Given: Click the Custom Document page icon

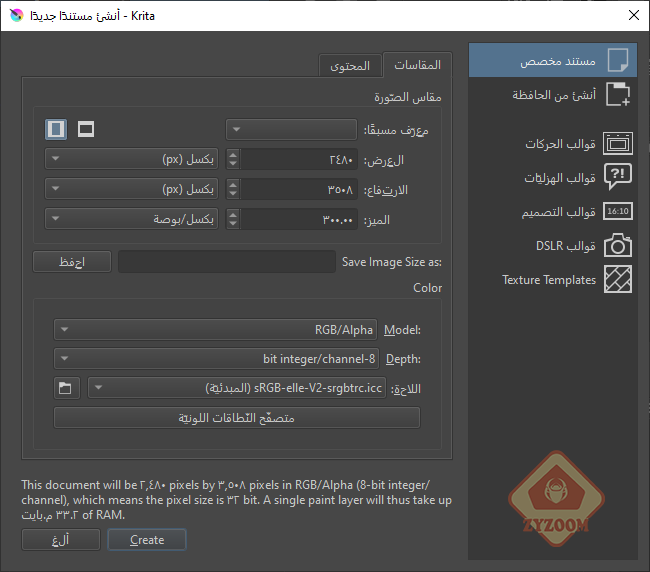Looking at the screenshot, I should pos(618,61).
